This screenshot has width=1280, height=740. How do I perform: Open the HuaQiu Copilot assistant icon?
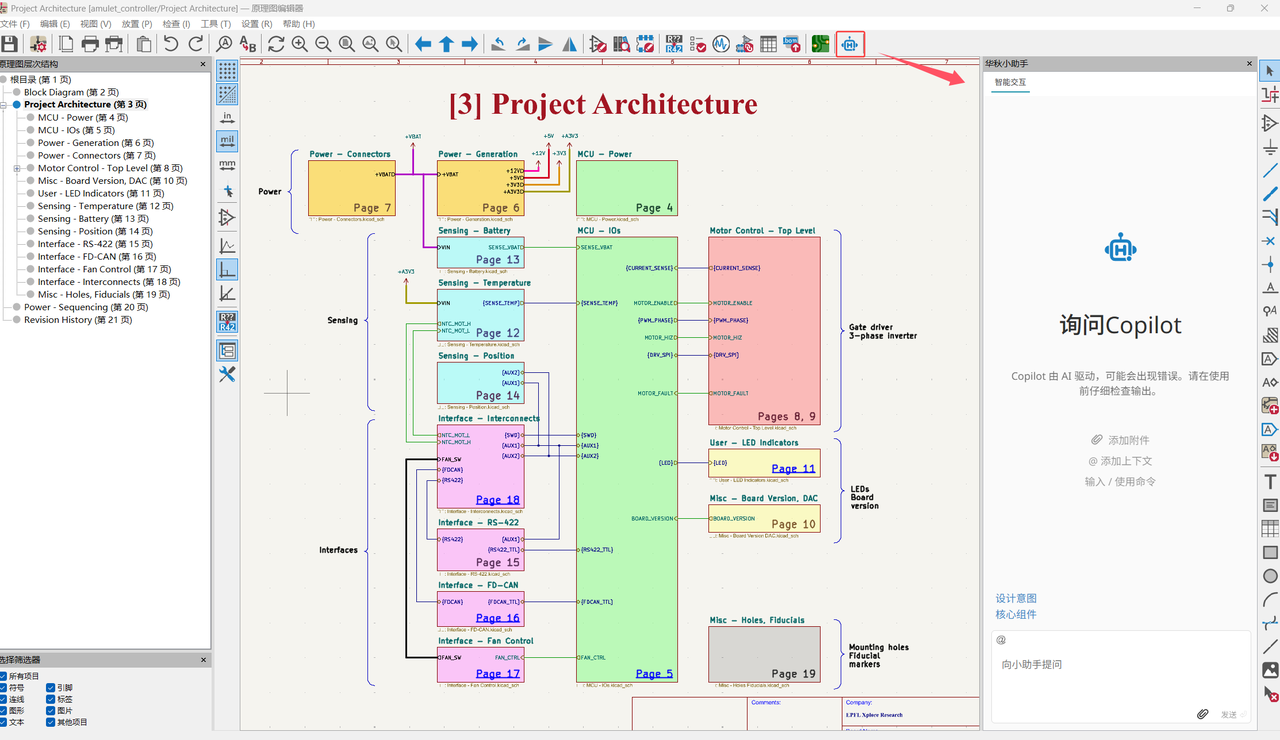tap(850, 44)
